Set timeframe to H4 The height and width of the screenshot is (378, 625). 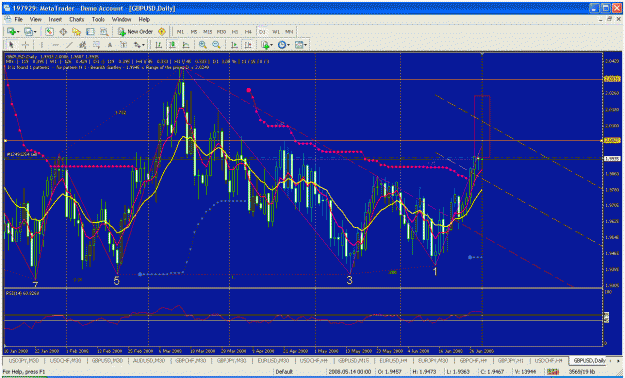(x=248, y=32)
